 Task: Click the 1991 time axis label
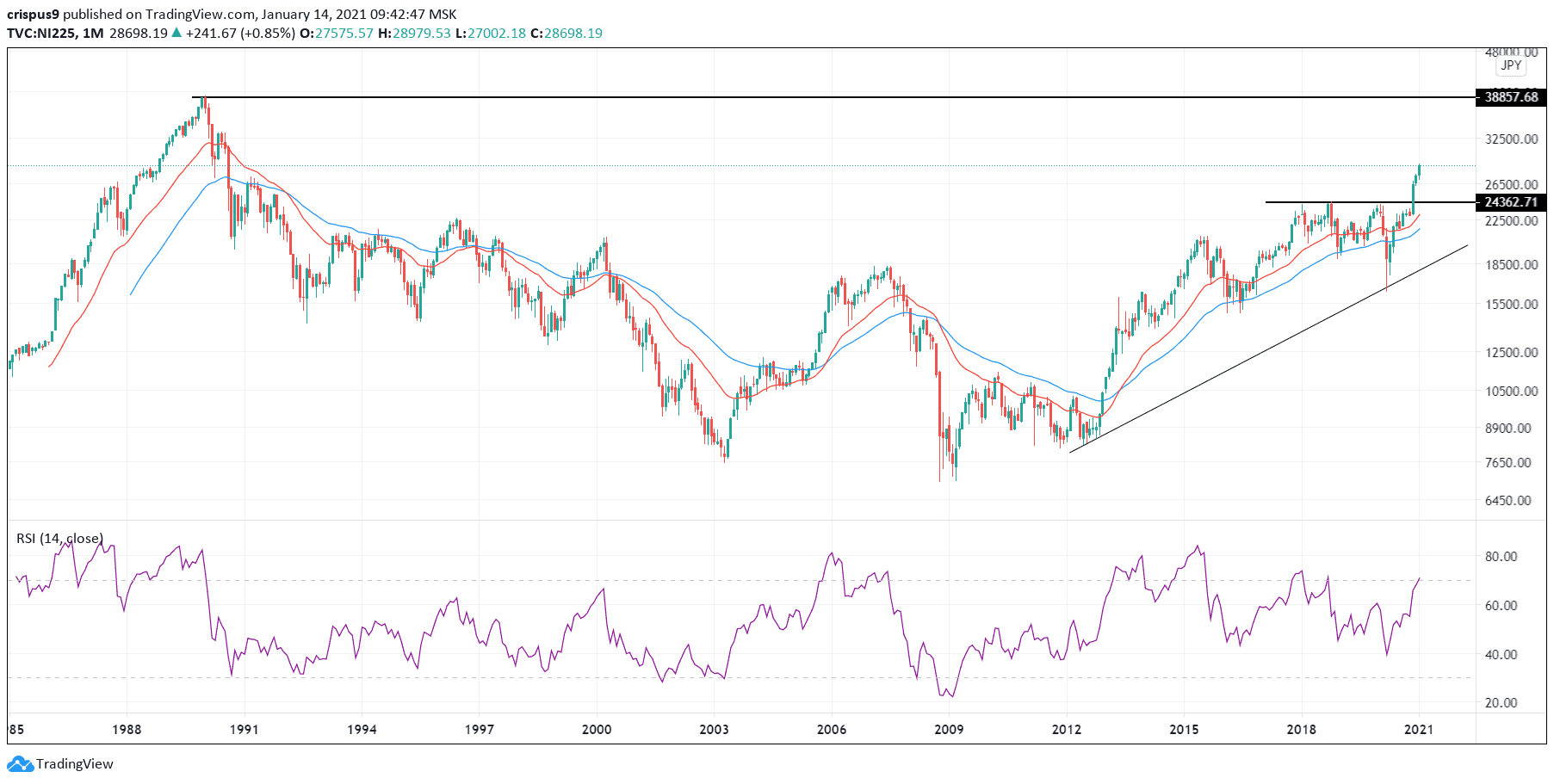click(245, 730)
